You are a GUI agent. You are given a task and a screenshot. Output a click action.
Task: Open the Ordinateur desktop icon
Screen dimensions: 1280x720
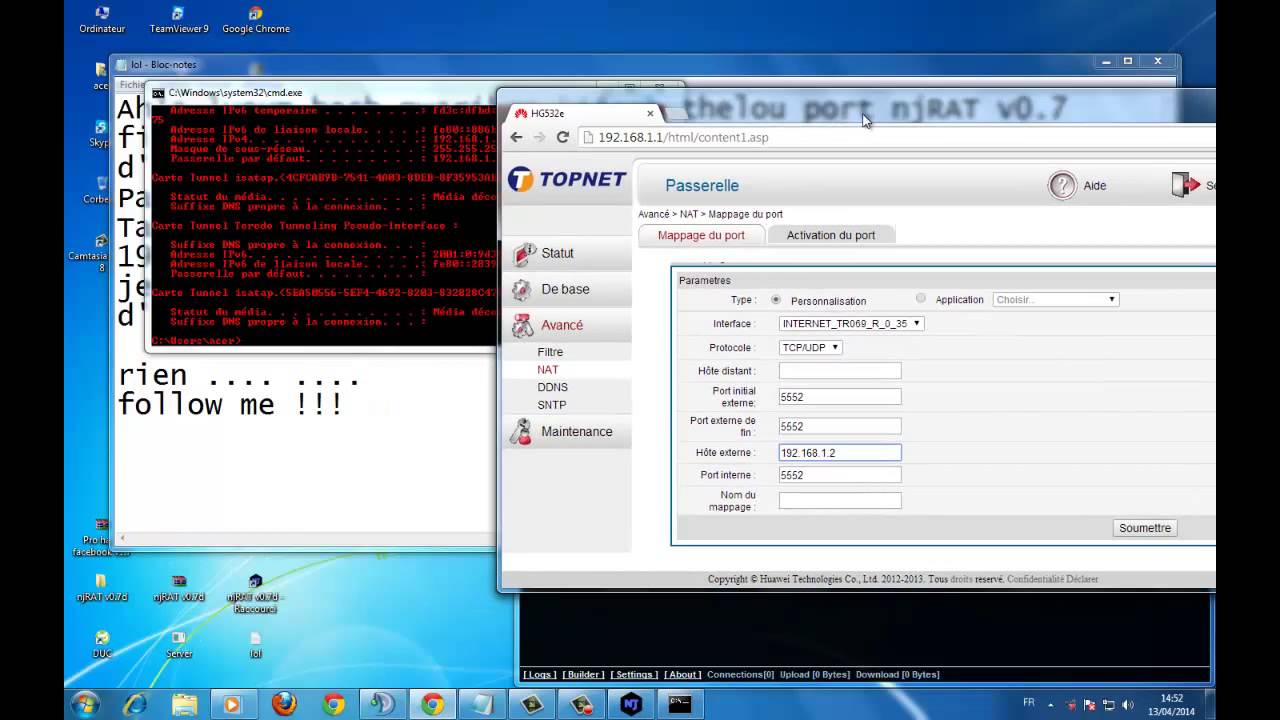tap(102, 20)
